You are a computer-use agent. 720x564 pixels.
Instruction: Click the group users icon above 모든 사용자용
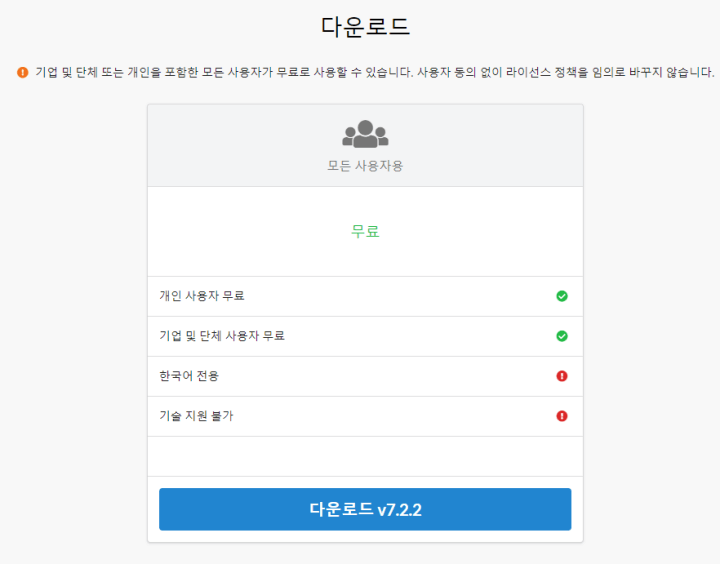click(x=365, y=134)
